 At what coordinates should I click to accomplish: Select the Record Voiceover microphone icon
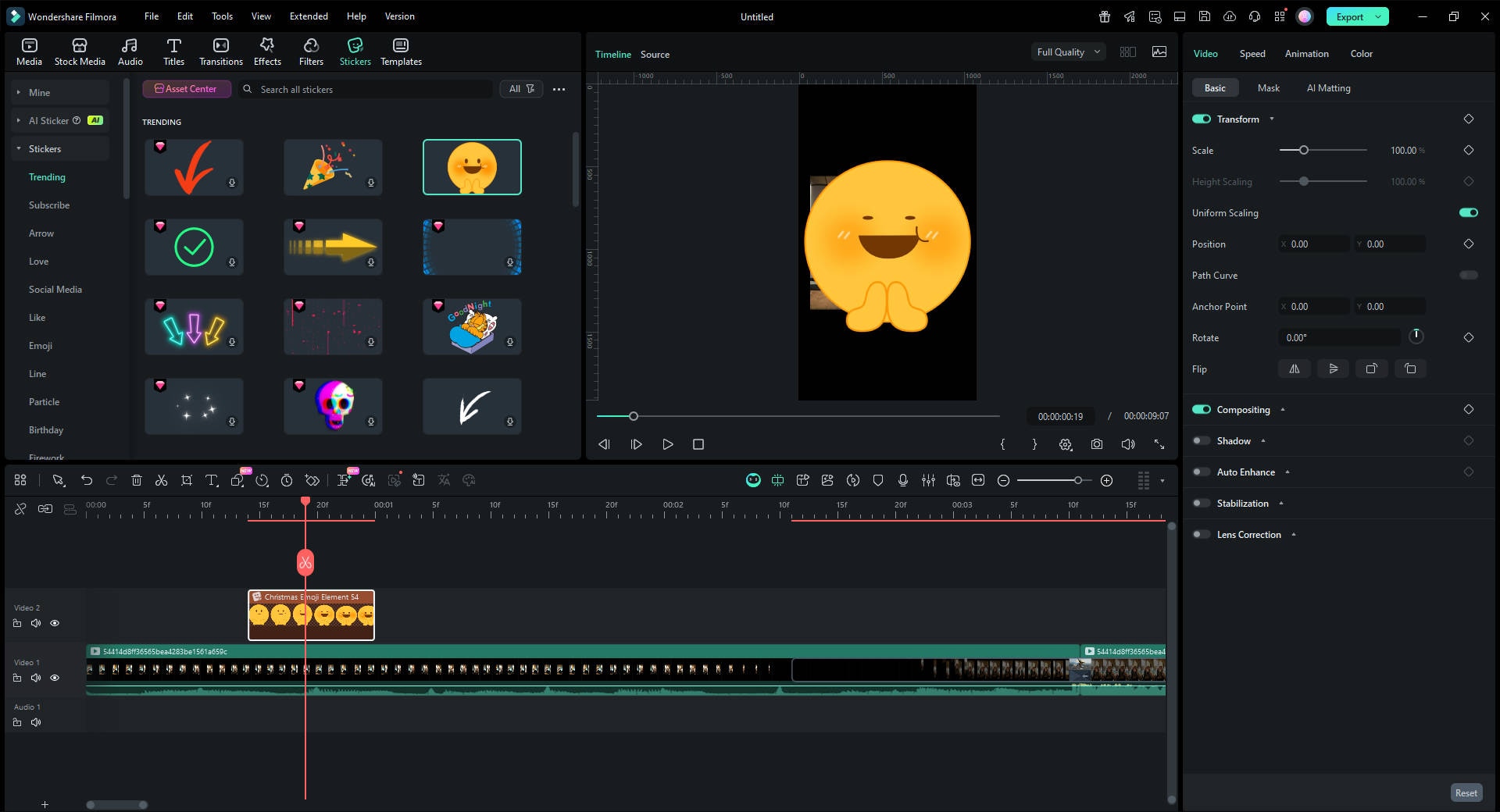click(x=902, y=480)
